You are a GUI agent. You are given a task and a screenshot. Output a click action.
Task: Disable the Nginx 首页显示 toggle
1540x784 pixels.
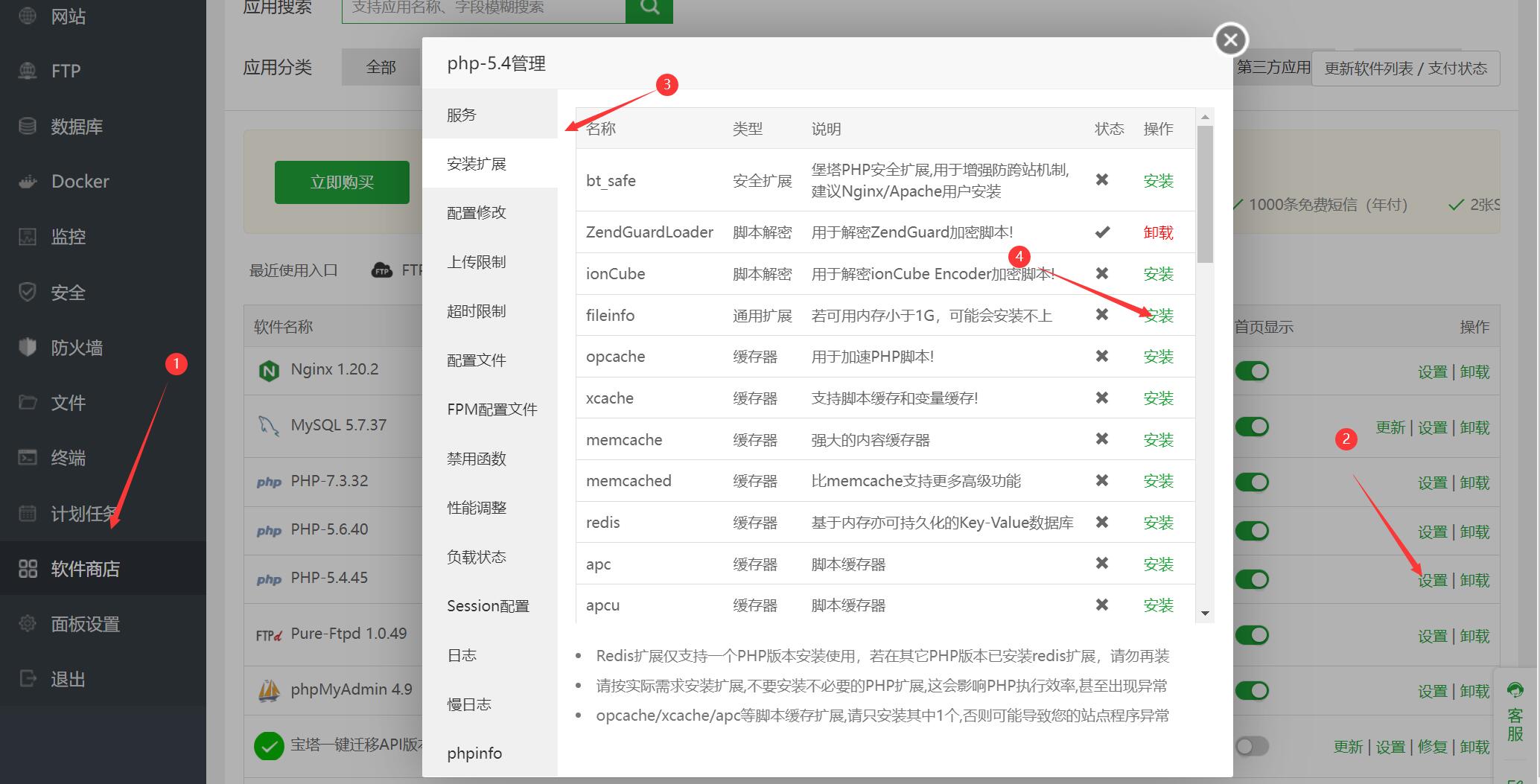tap(1252, 371)
